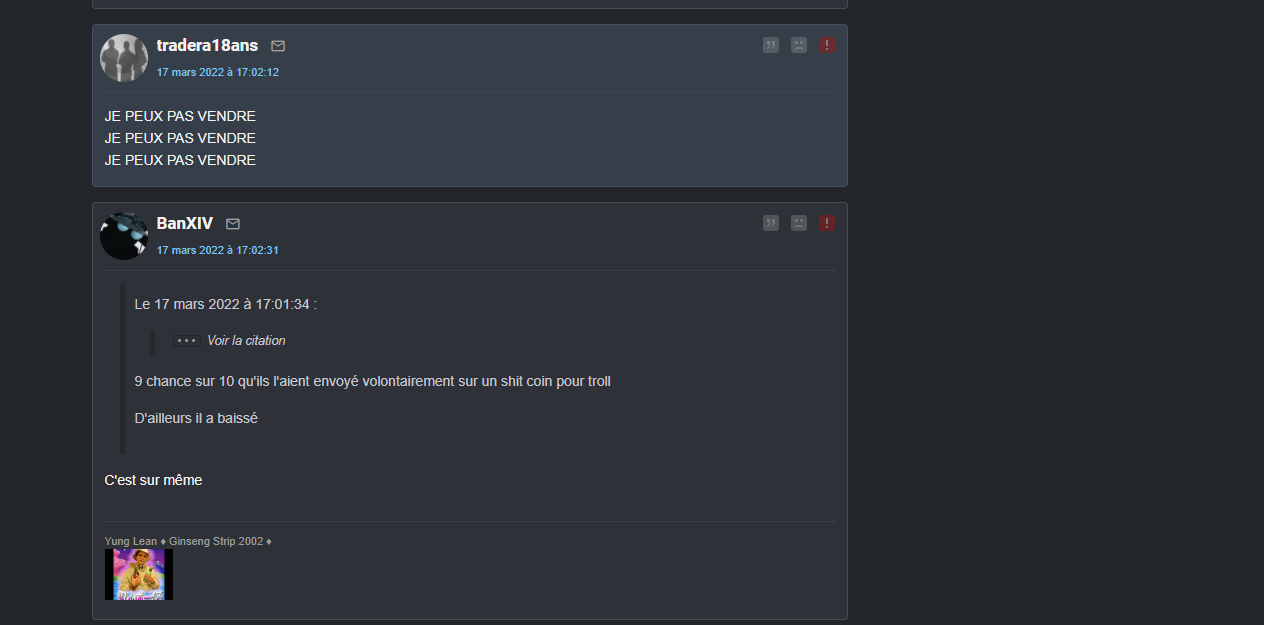
Task: Blacklist user tradera18ans via sad-face icon
Action: pos(799,45)
